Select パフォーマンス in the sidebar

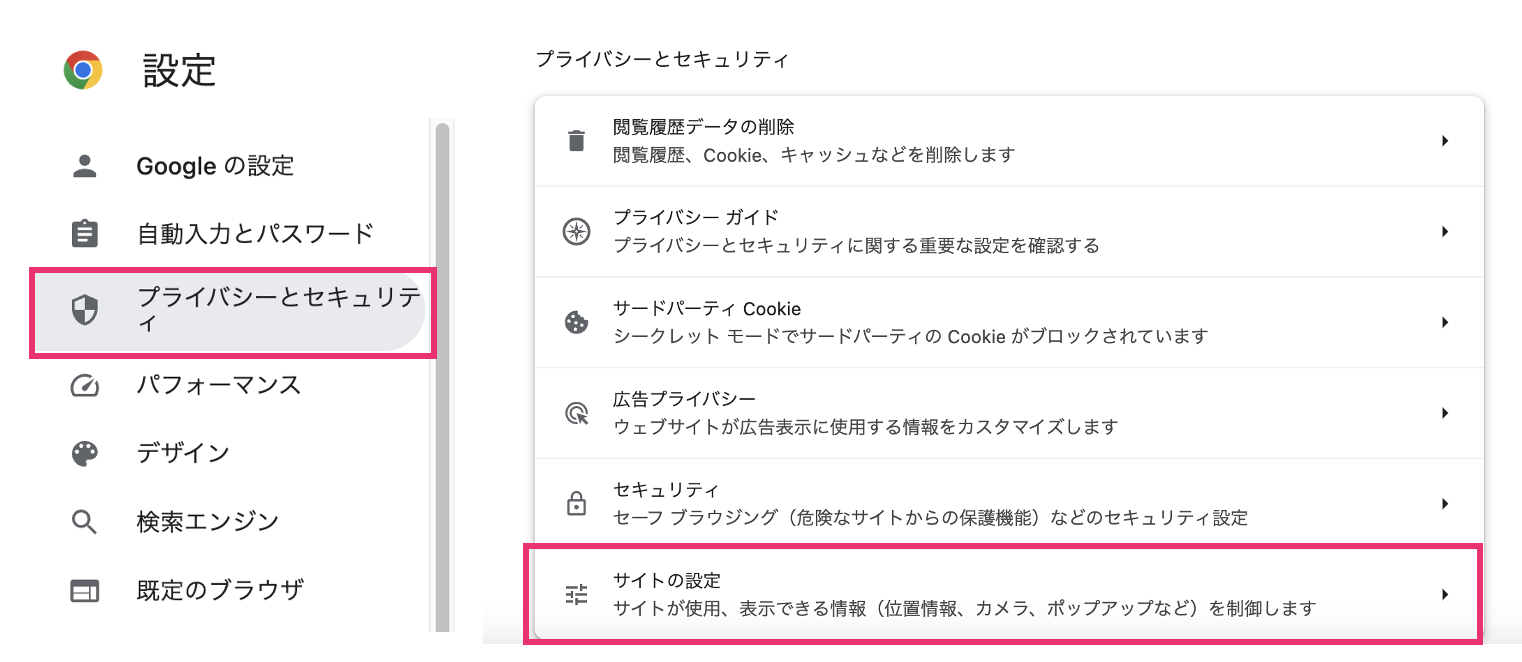coord(219,385)
